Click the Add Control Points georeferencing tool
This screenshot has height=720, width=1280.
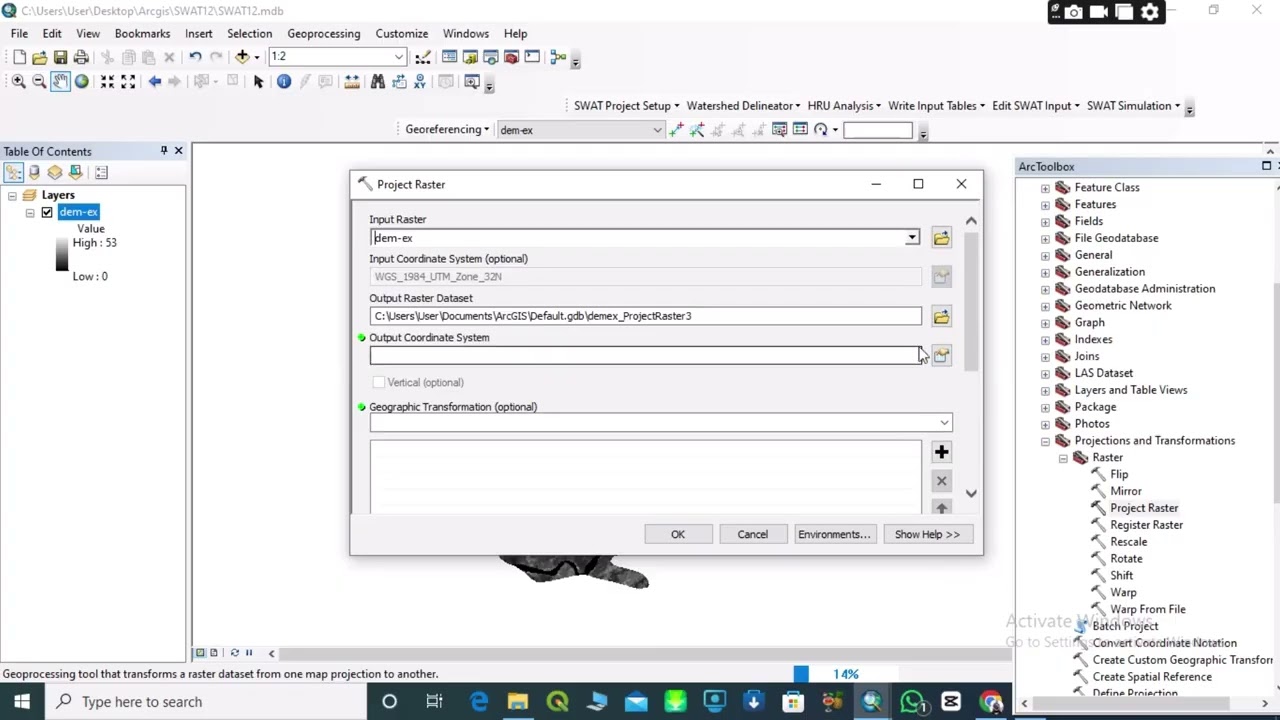point(677,130)
